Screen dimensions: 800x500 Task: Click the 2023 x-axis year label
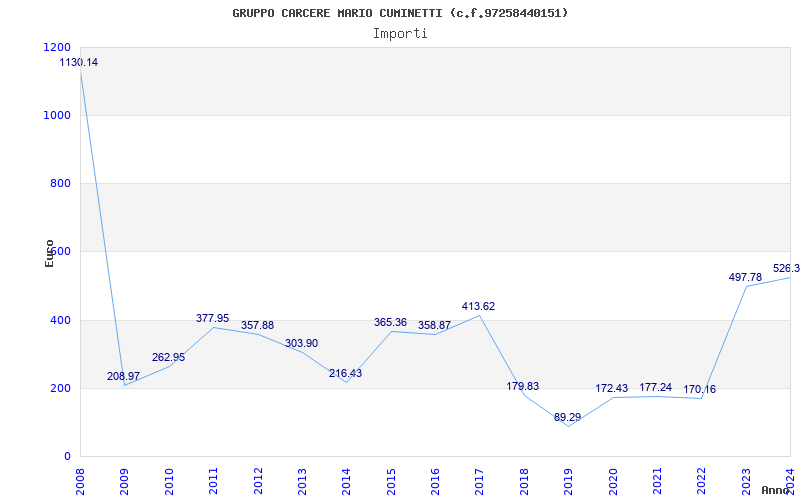(x=746, y=481)
